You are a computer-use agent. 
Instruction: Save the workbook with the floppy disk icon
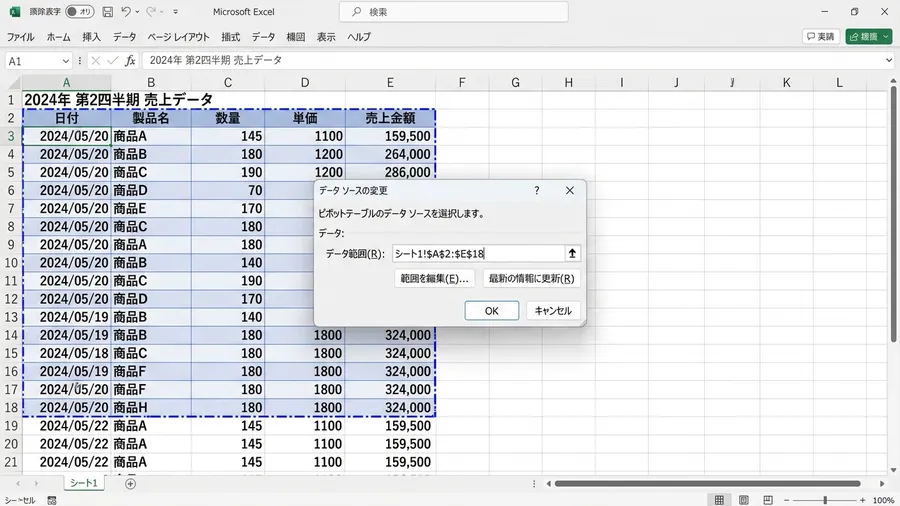click(x=107, y=11)
